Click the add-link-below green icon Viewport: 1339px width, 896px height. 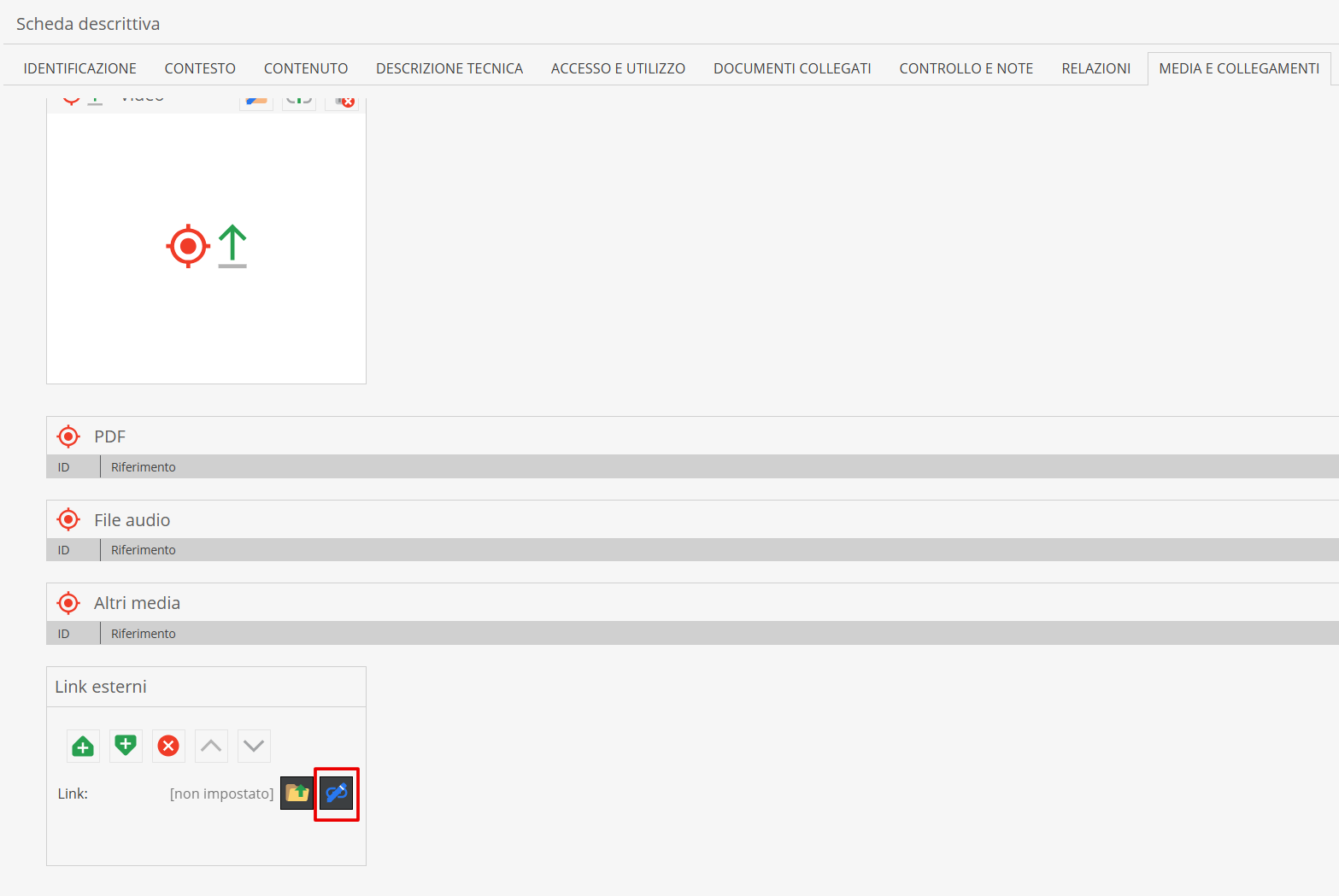[126, 746]
